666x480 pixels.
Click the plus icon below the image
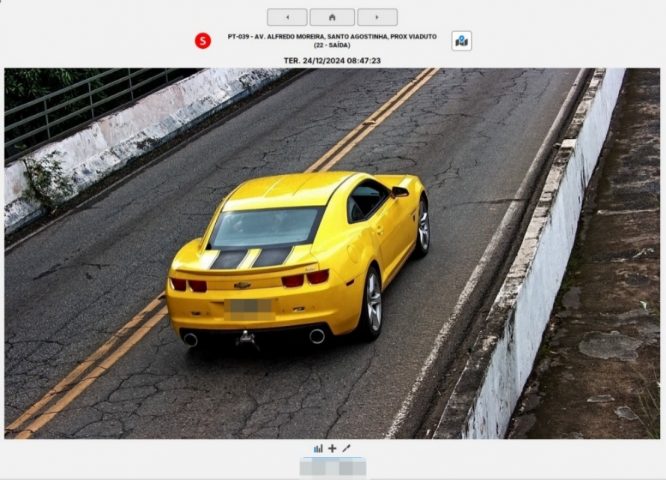(332, 449)
